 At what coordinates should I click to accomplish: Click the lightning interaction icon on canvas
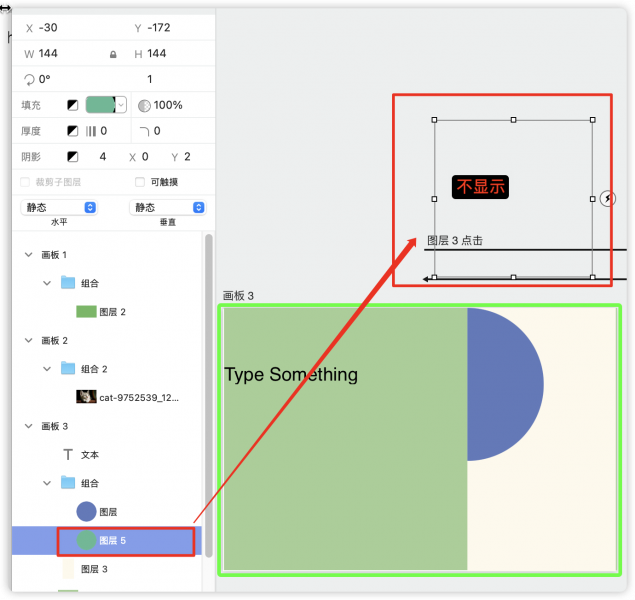[608, 199]
